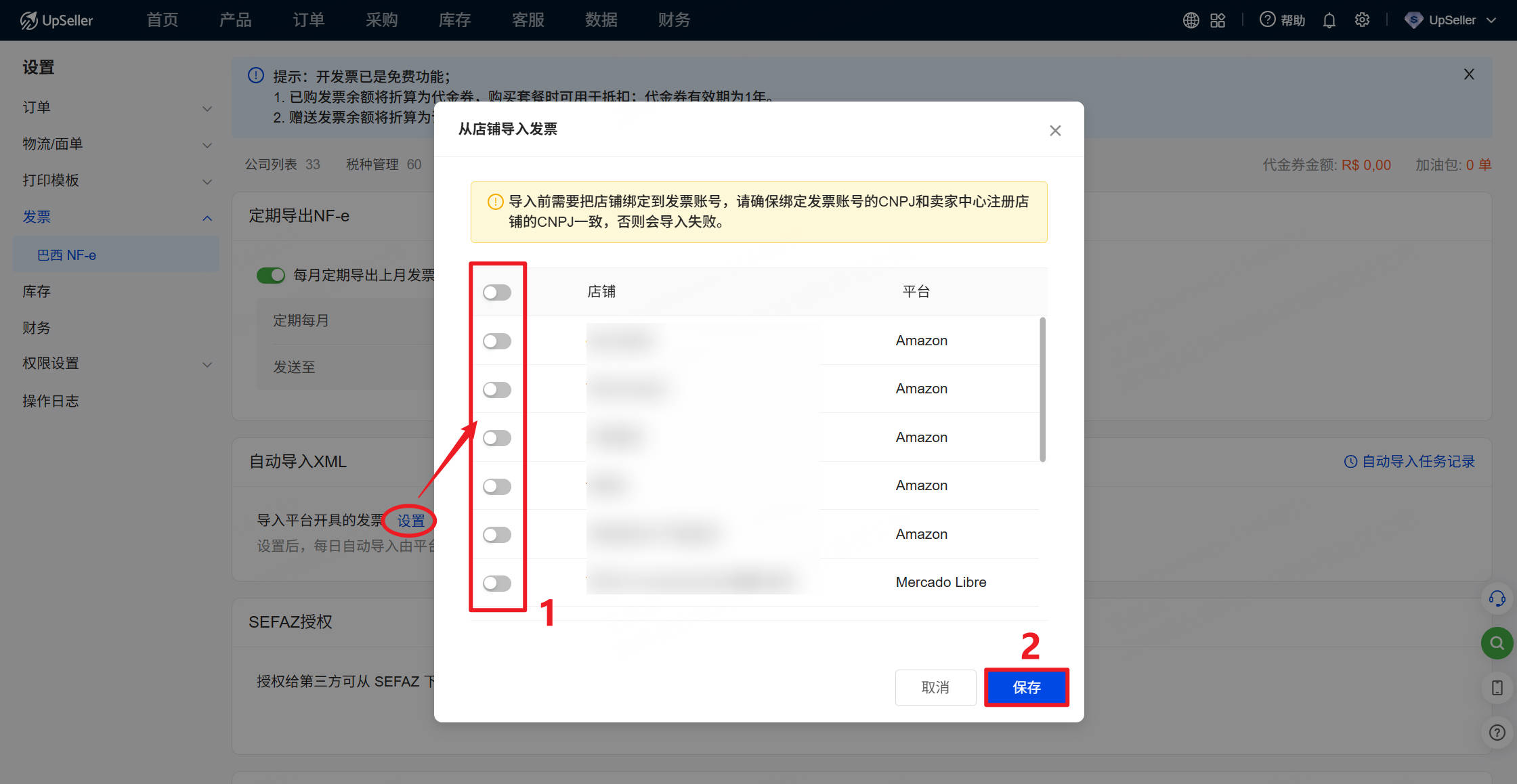
Task: Click the store list scrollbar
Action: (x=1042, y=390)
